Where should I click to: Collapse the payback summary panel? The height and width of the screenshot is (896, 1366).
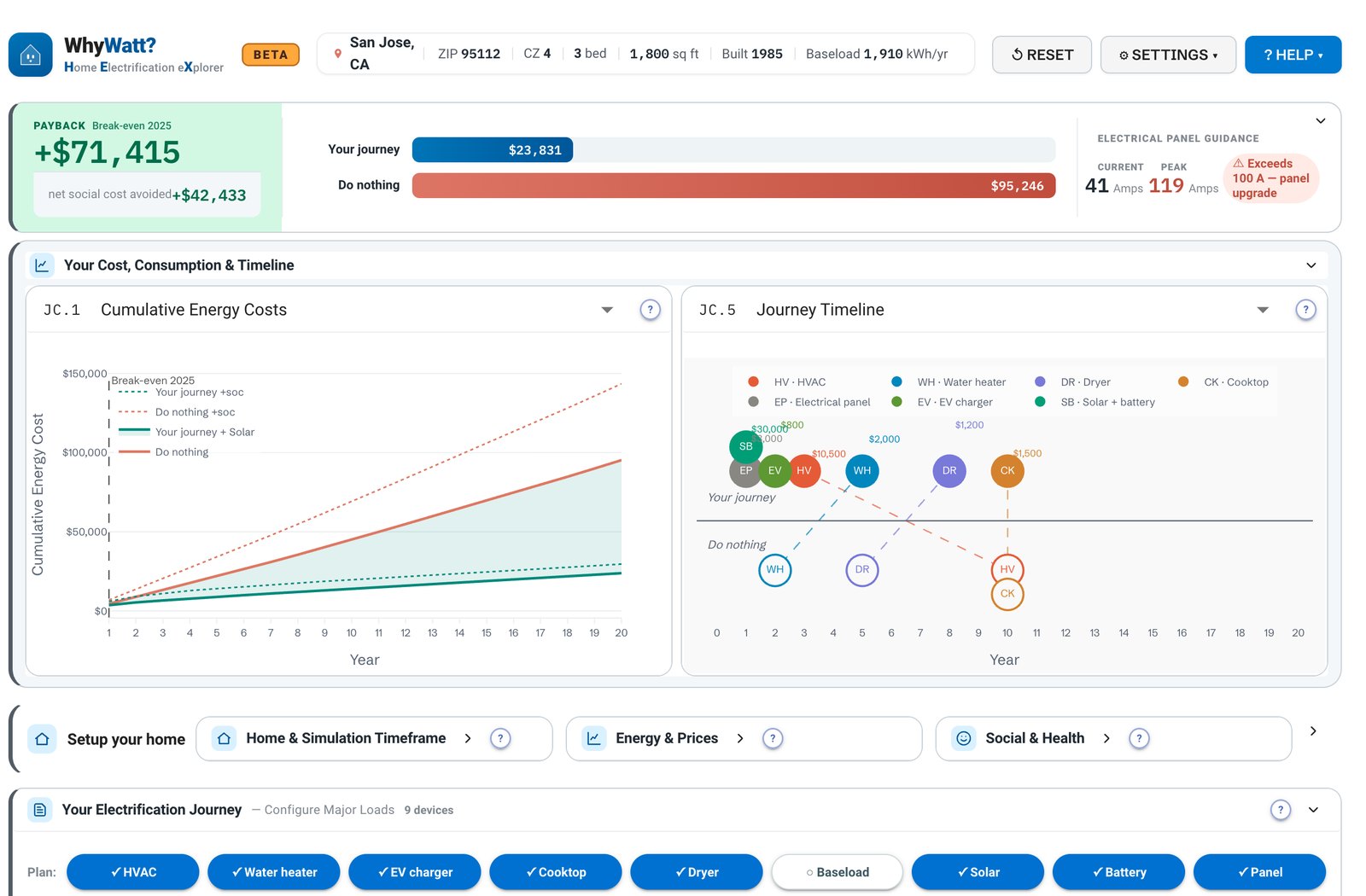[x=1321, y=120]
